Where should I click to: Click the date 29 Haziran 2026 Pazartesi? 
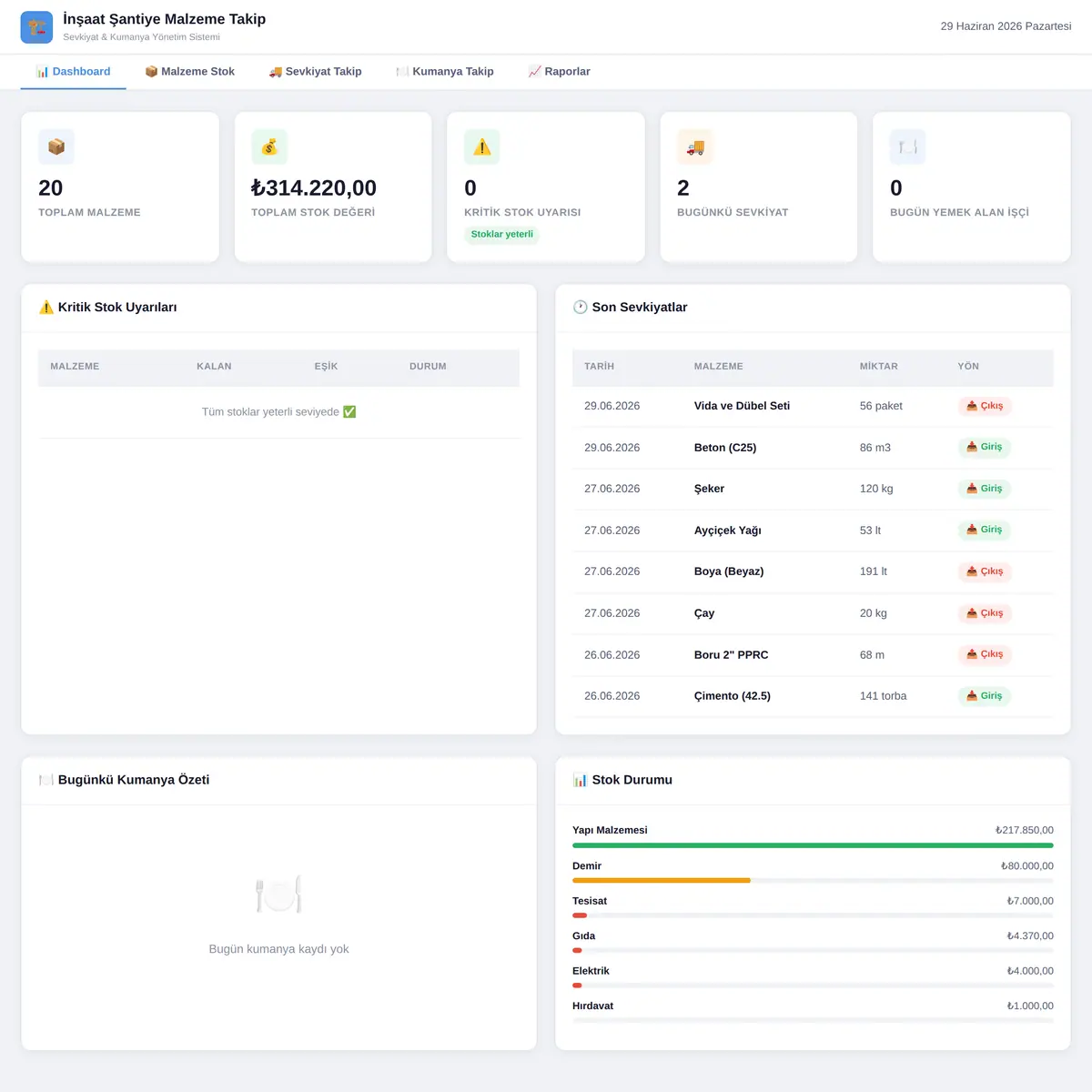click(1006, 26)
